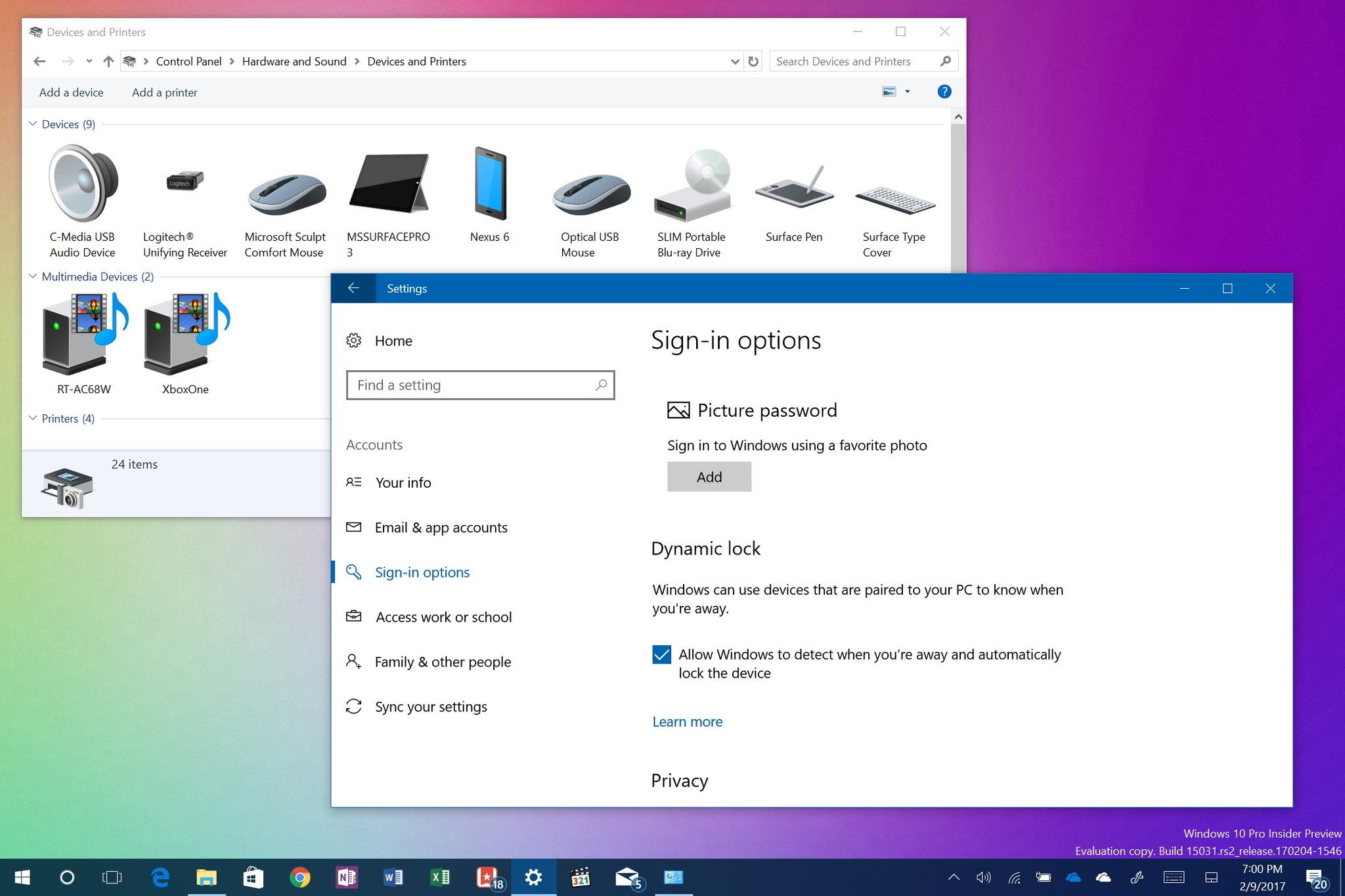Click the Find a setting search box
The height and width of the screenshot is (896, 1345).
click(480, 385)
